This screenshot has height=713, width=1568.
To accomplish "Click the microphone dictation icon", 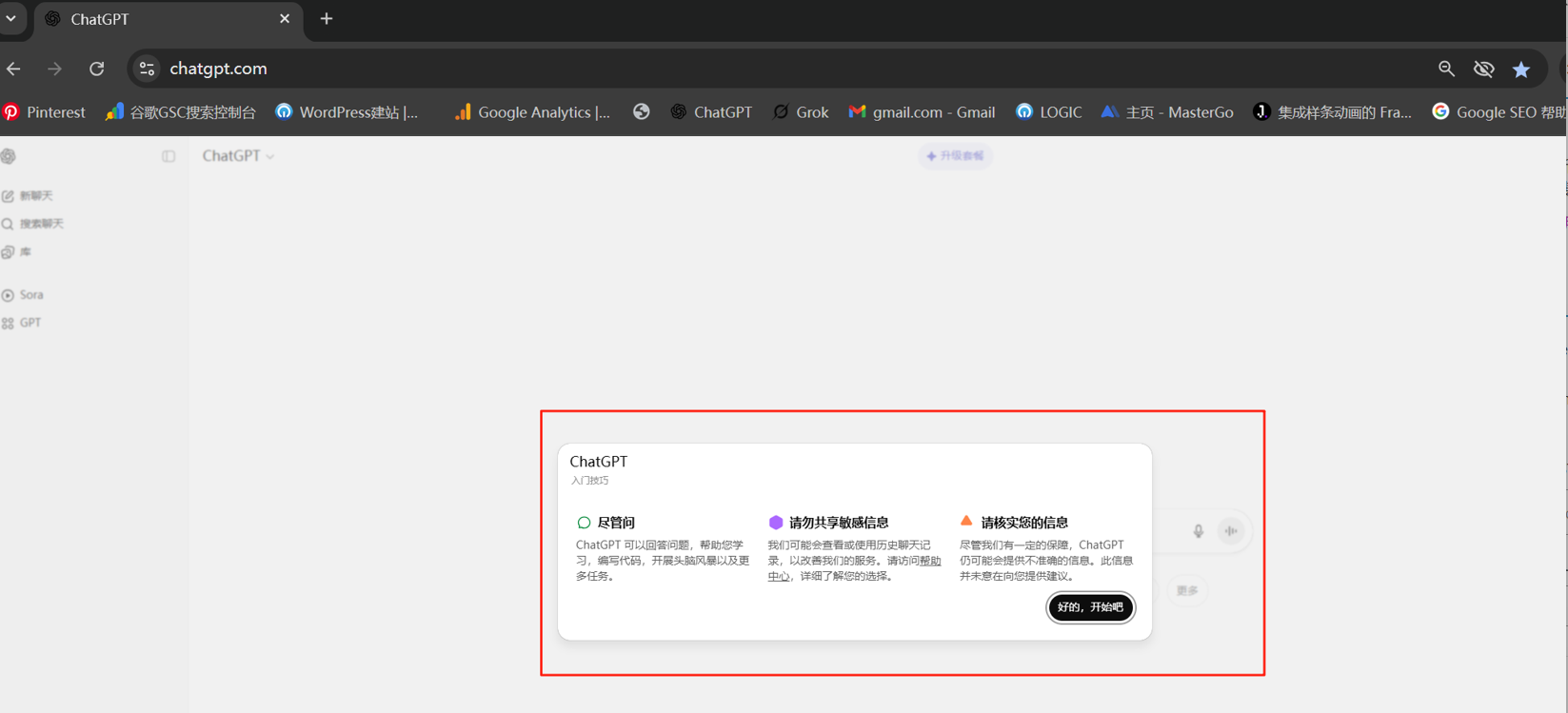I will point(1199,531).
